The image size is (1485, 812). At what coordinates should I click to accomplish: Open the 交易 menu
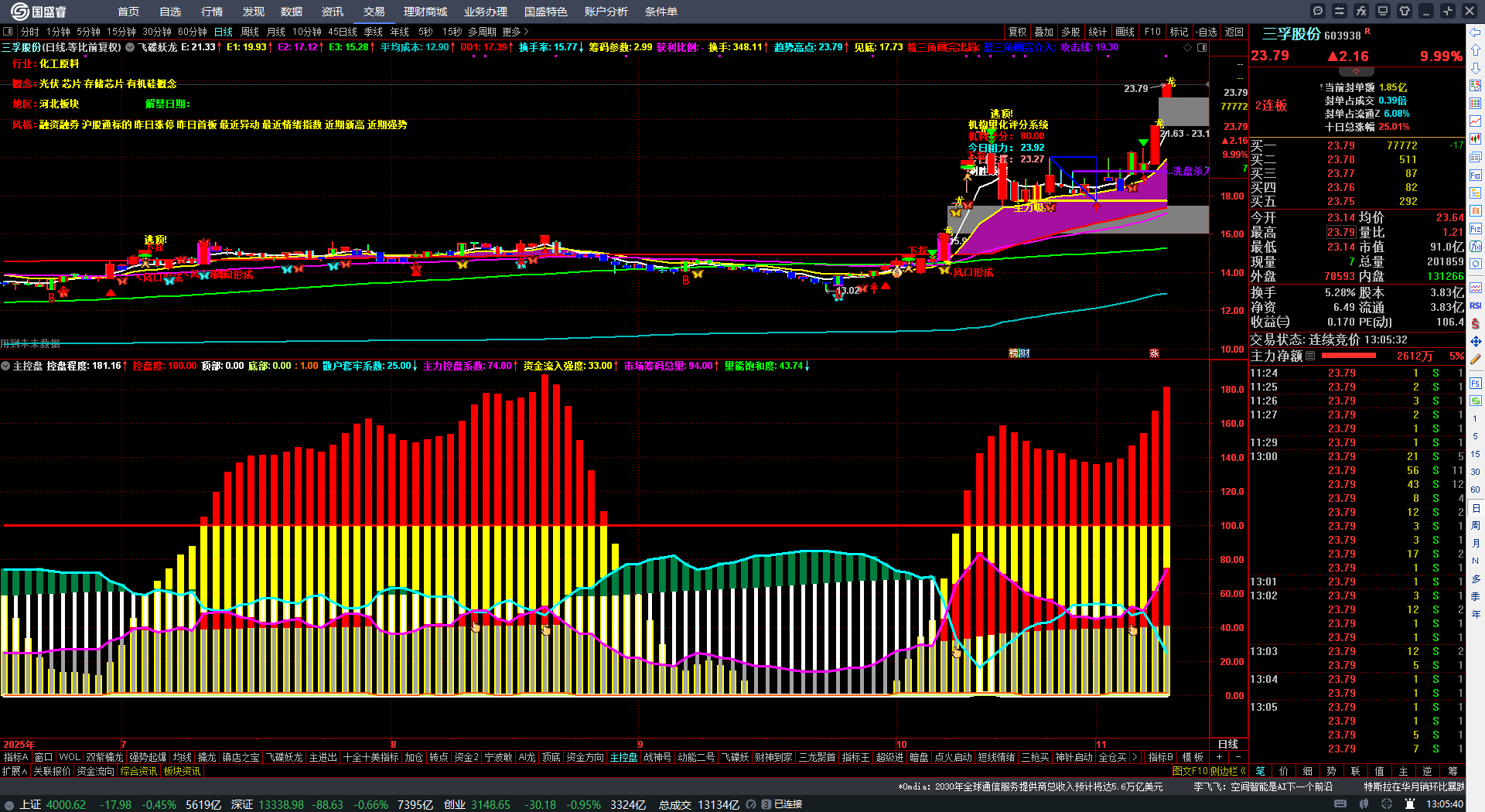[x=374, y=12]
